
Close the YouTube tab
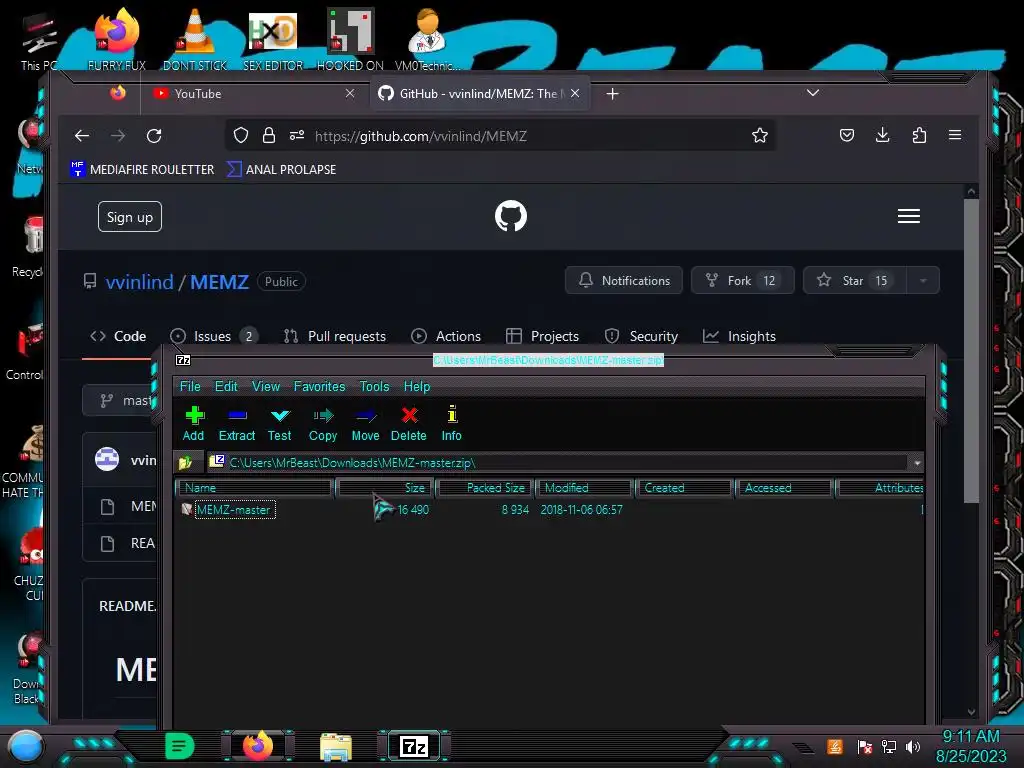350,93
